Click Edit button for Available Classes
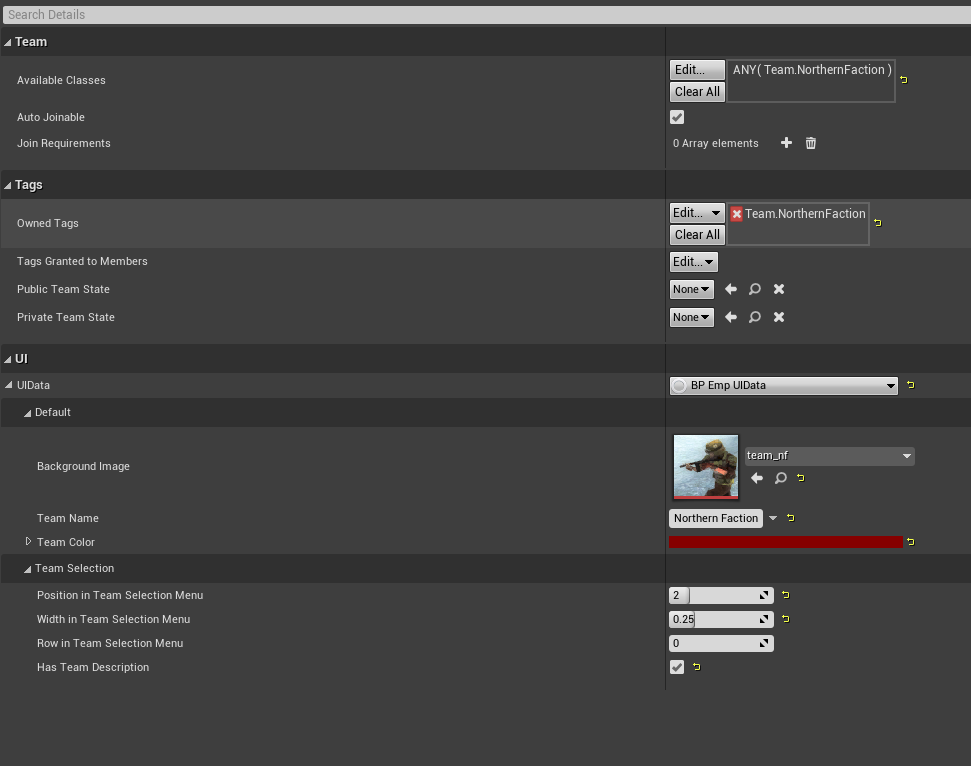The image size is (971, 766). (697, 70)
